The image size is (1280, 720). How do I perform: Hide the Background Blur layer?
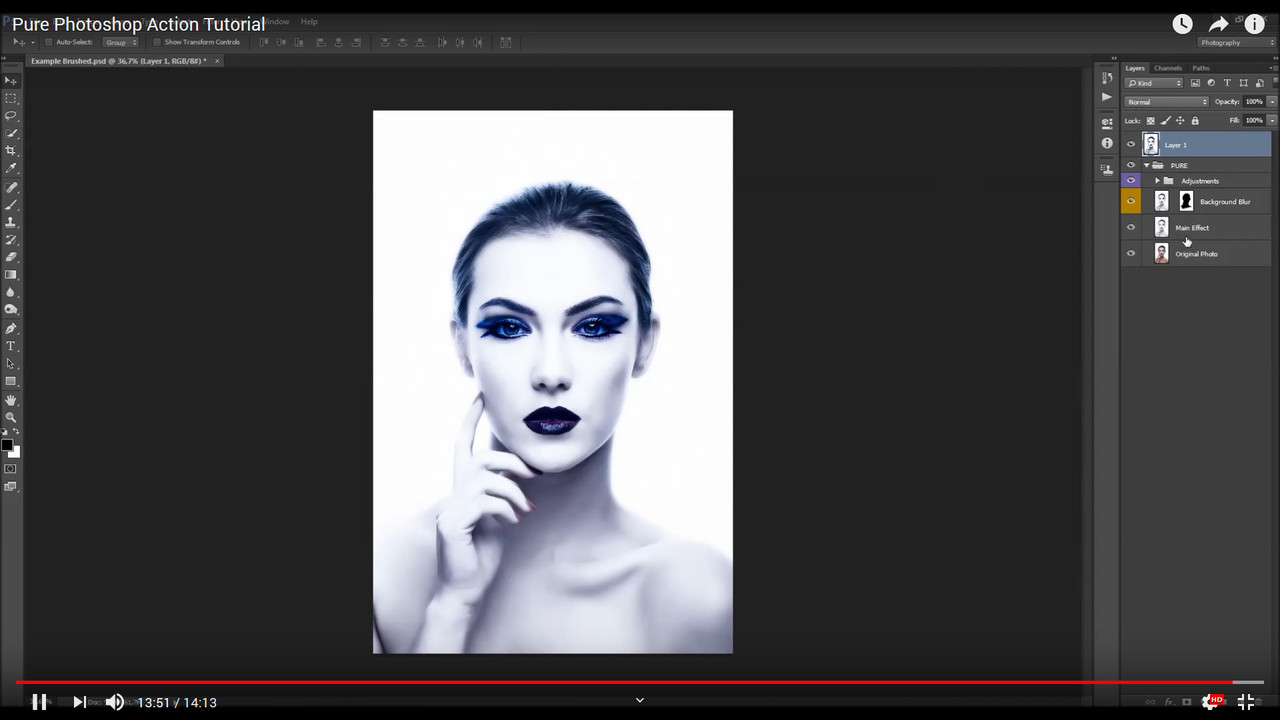[1131, 200]
